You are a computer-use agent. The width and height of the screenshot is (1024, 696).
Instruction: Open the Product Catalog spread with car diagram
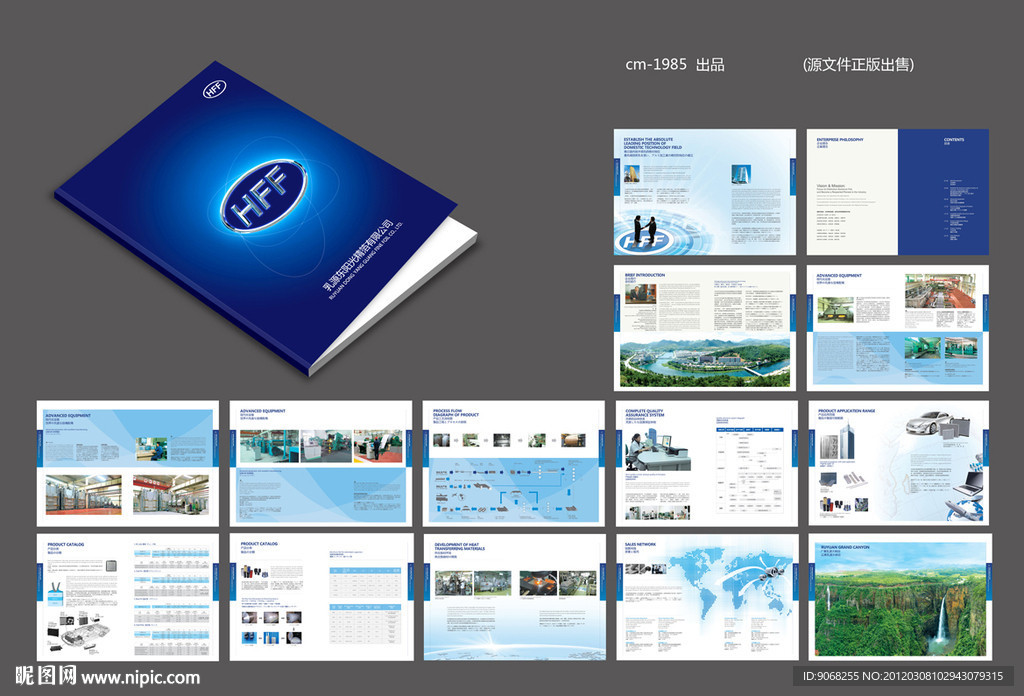tap(127, 597)
